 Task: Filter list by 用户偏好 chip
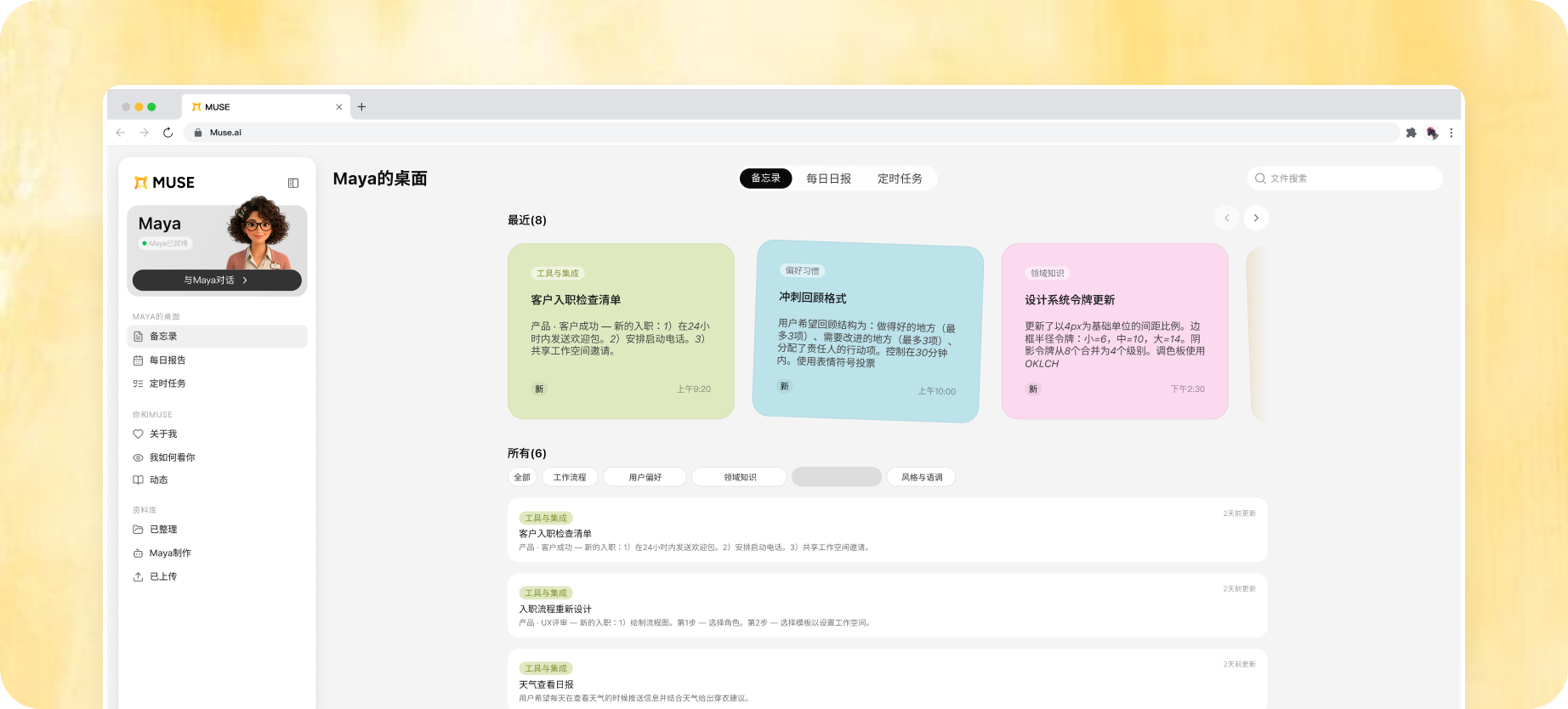tap(645, 477)
